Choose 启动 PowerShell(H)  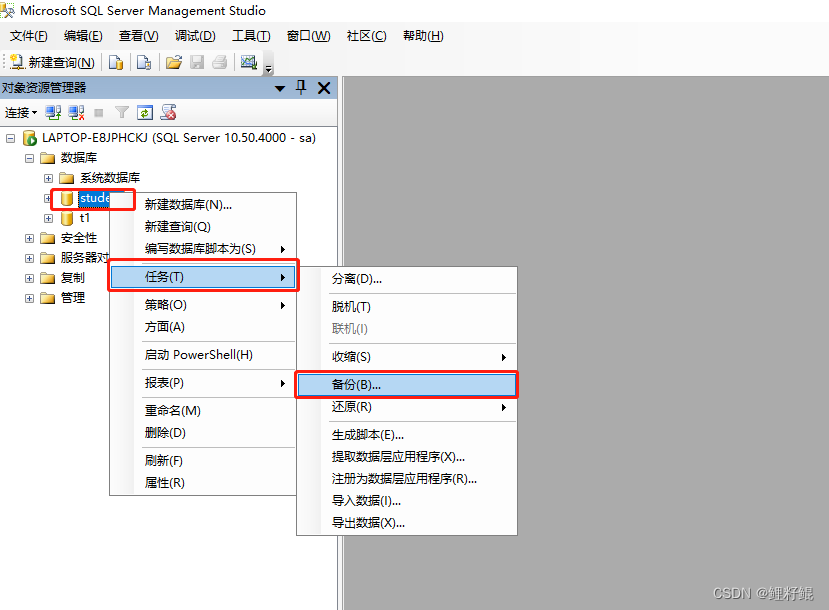pyautogui.click(x=203, y=355)
